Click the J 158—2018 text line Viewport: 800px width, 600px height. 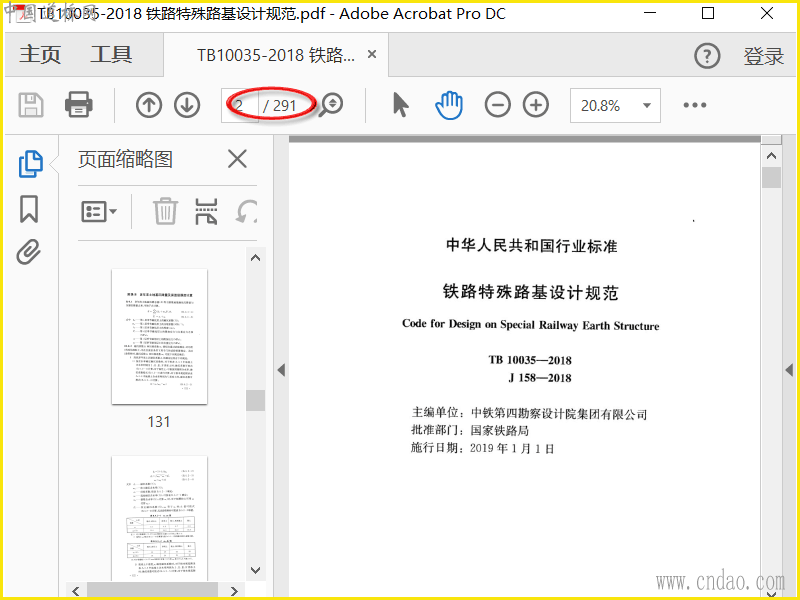point(540,378)
